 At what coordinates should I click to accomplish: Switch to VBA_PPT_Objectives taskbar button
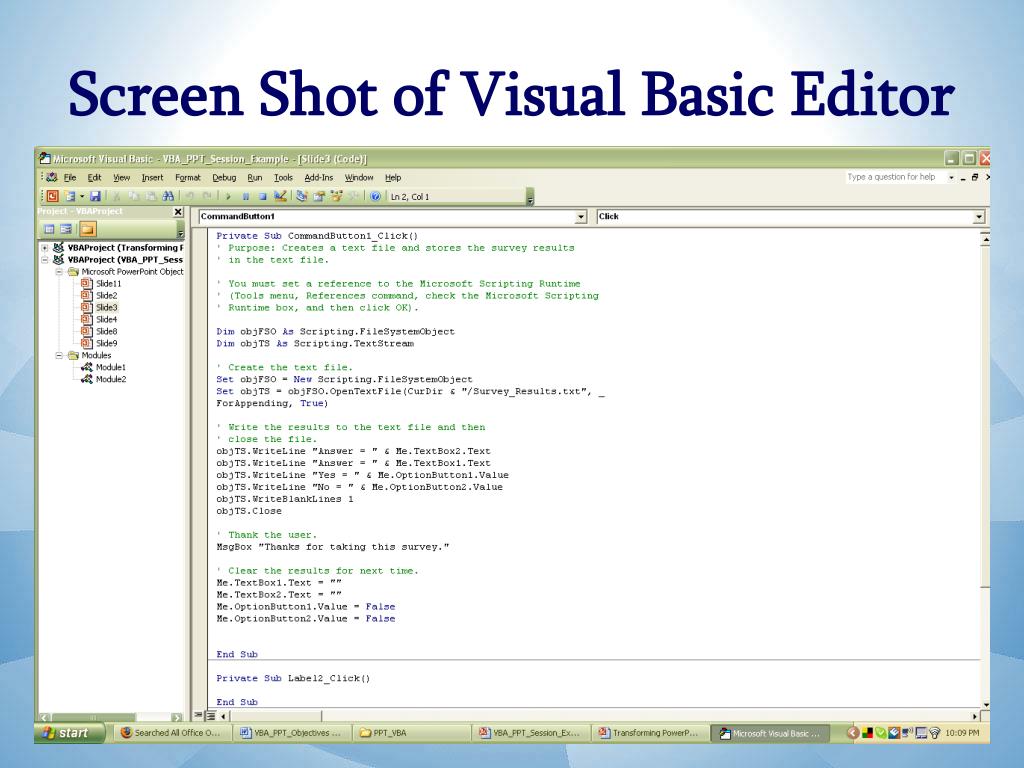tap(292, 733)
